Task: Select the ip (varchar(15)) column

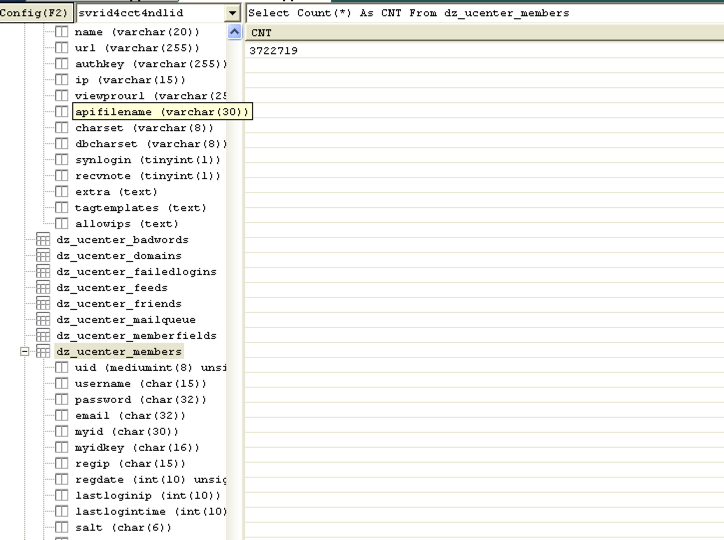Action: tap(130, 80)
